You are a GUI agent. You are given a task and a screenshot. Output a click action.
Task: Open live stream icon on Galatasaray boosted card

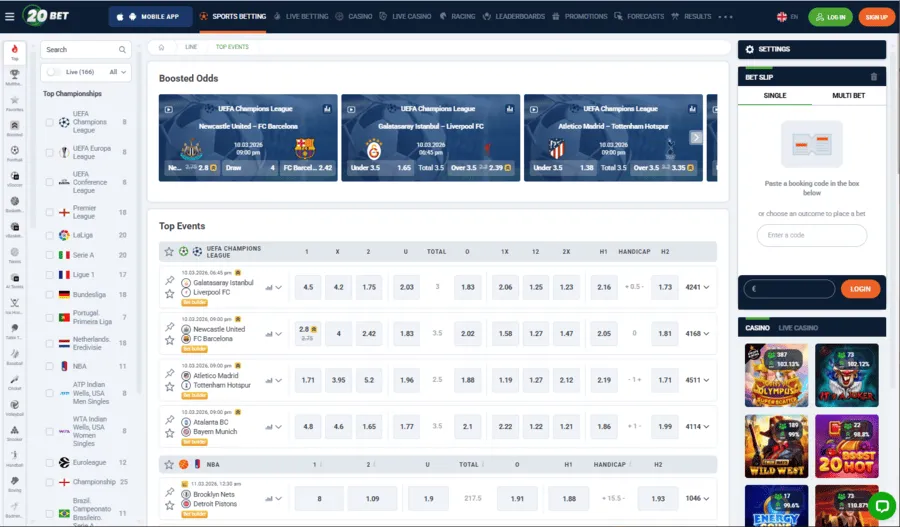point(351,109)
